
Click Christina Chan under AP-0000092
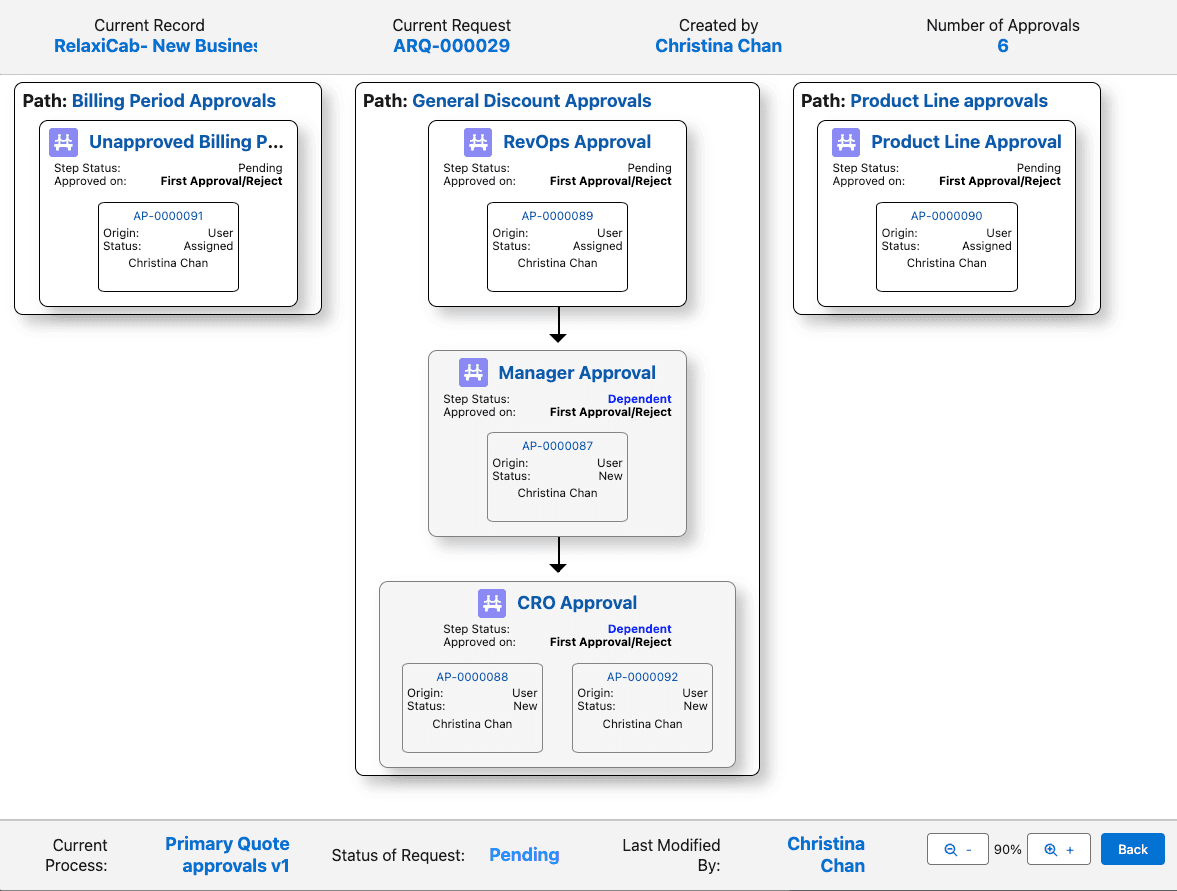click(x=643, y=724)
